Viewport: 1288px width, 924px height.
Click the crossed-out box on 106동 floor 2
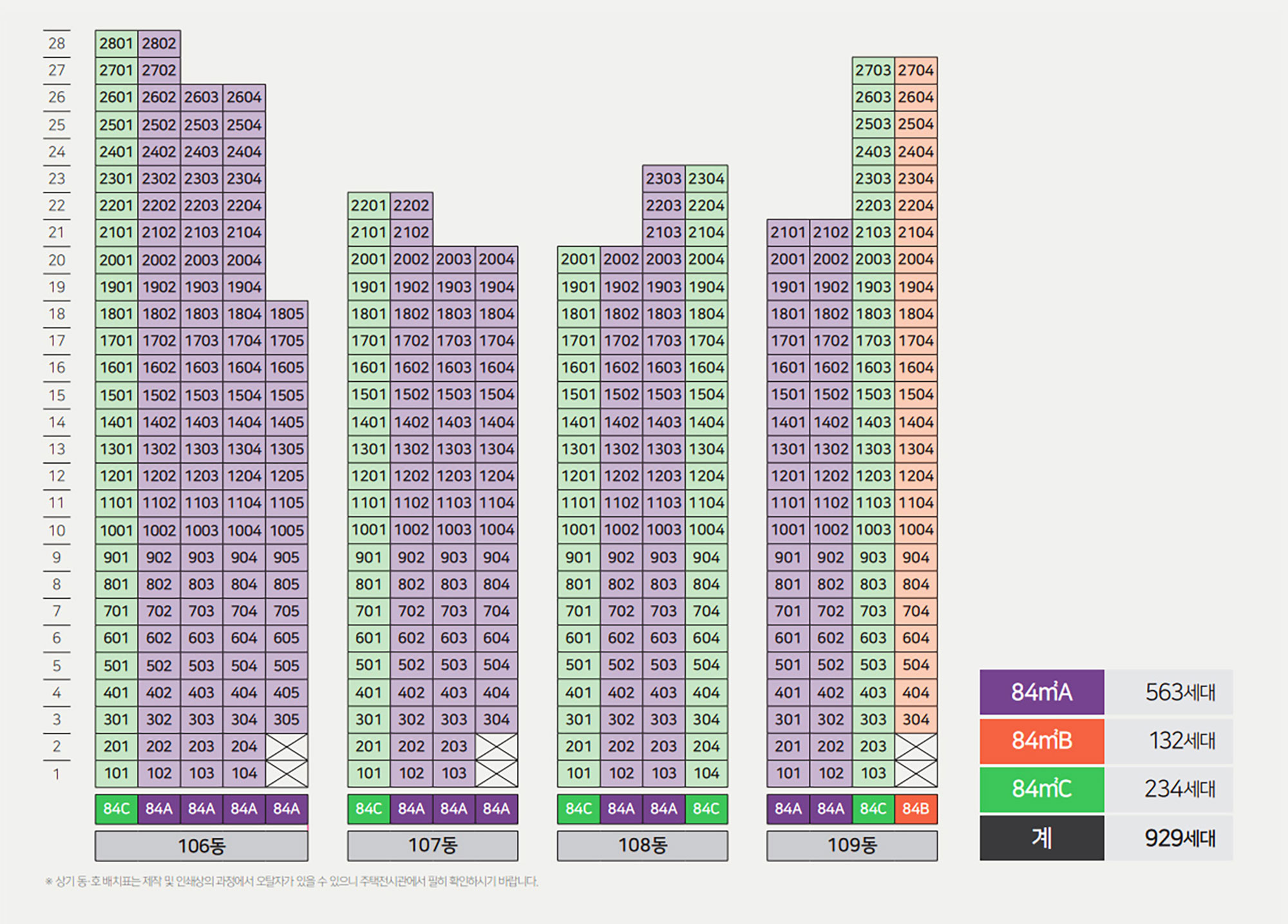point(287,746)
